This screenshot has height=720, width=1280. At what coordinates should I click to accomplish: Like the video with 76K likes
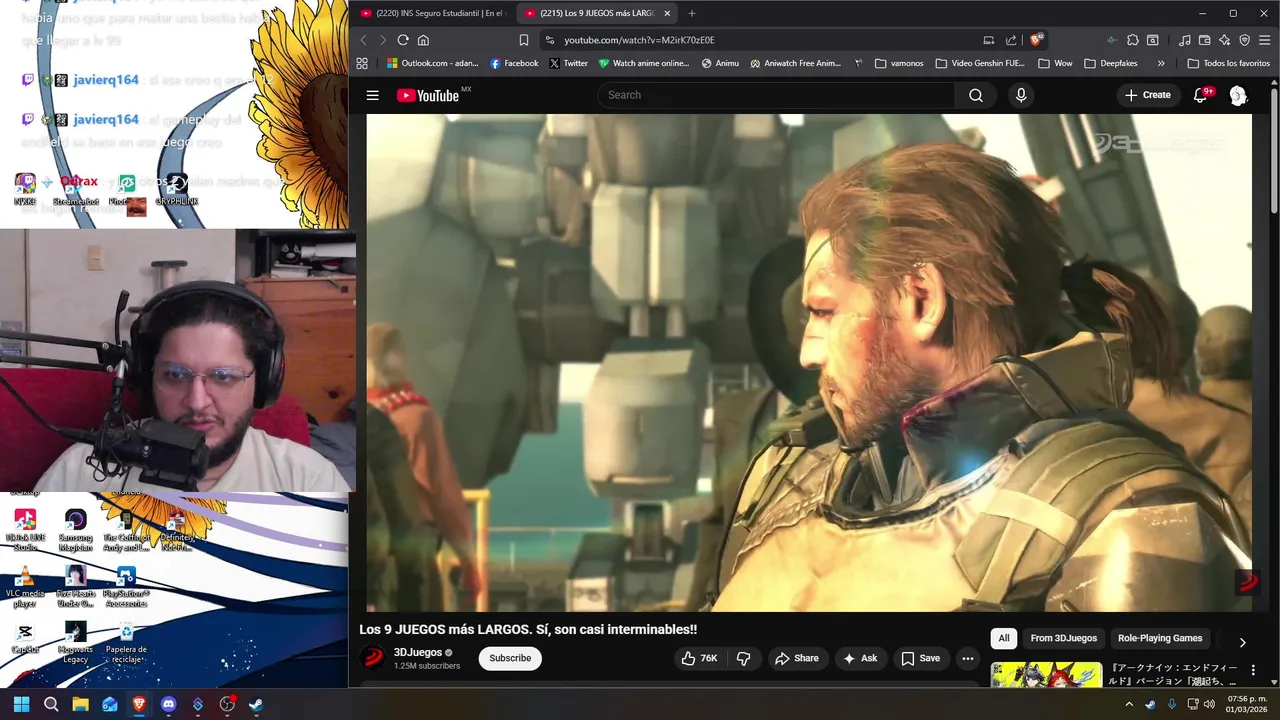(699, 658)
